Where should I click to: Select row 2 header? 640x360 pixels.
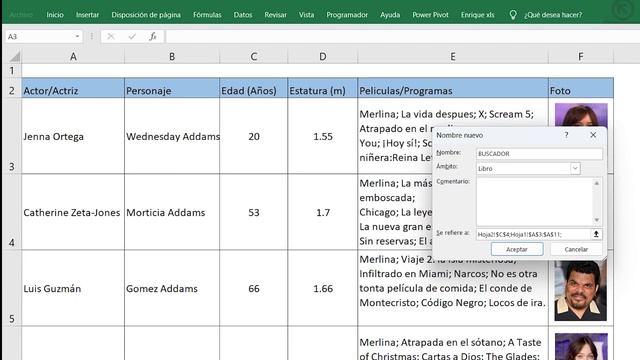(11, 88)
